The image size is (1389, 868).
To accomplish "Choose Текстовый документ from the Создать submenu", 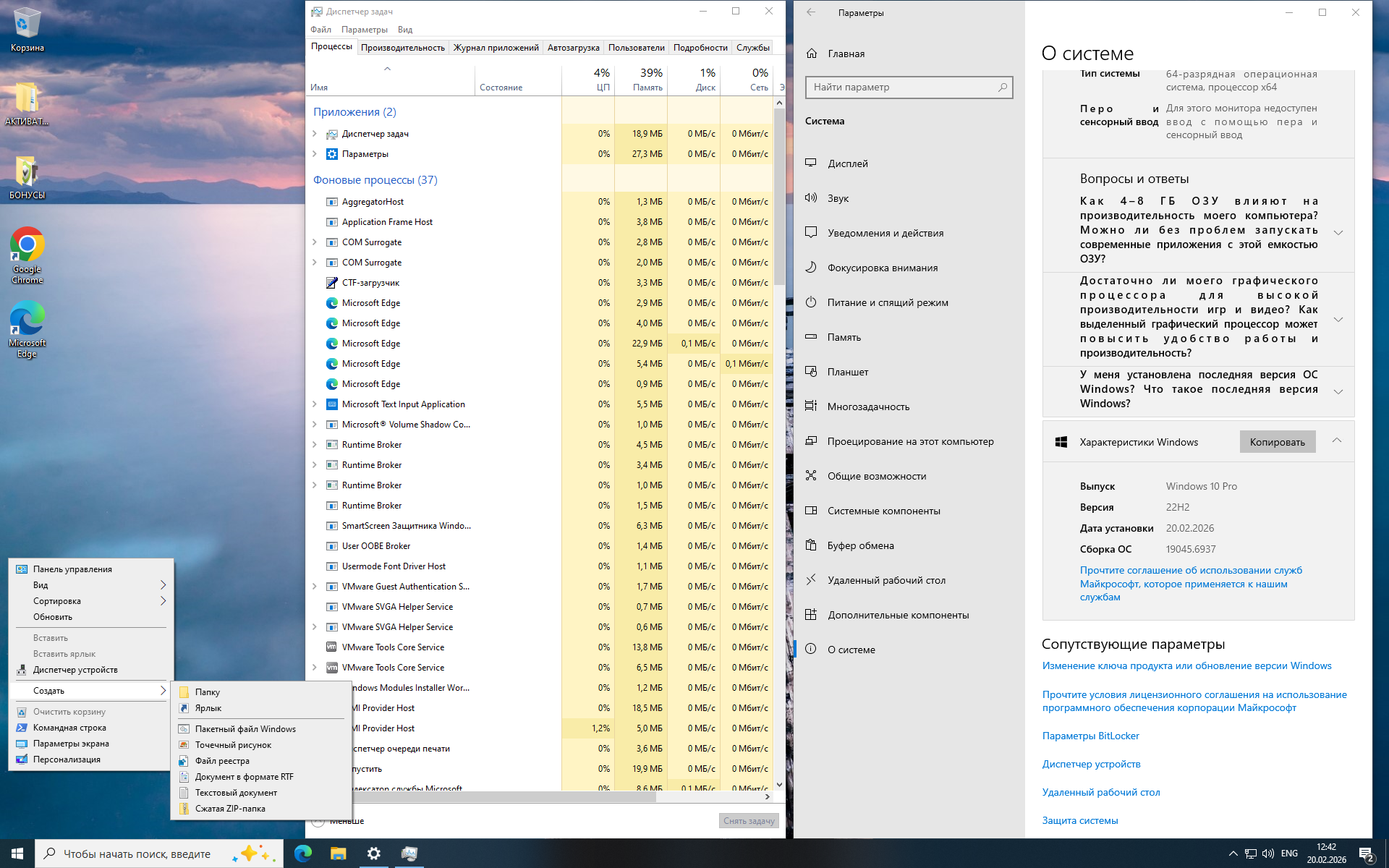I will (236, 793).
